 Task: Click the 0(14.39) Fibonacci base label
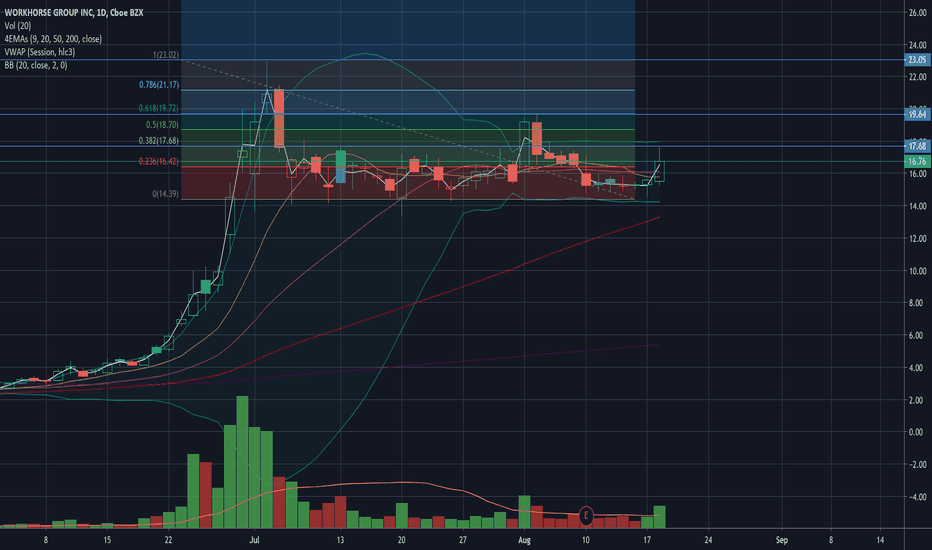[x=165, y=194]
